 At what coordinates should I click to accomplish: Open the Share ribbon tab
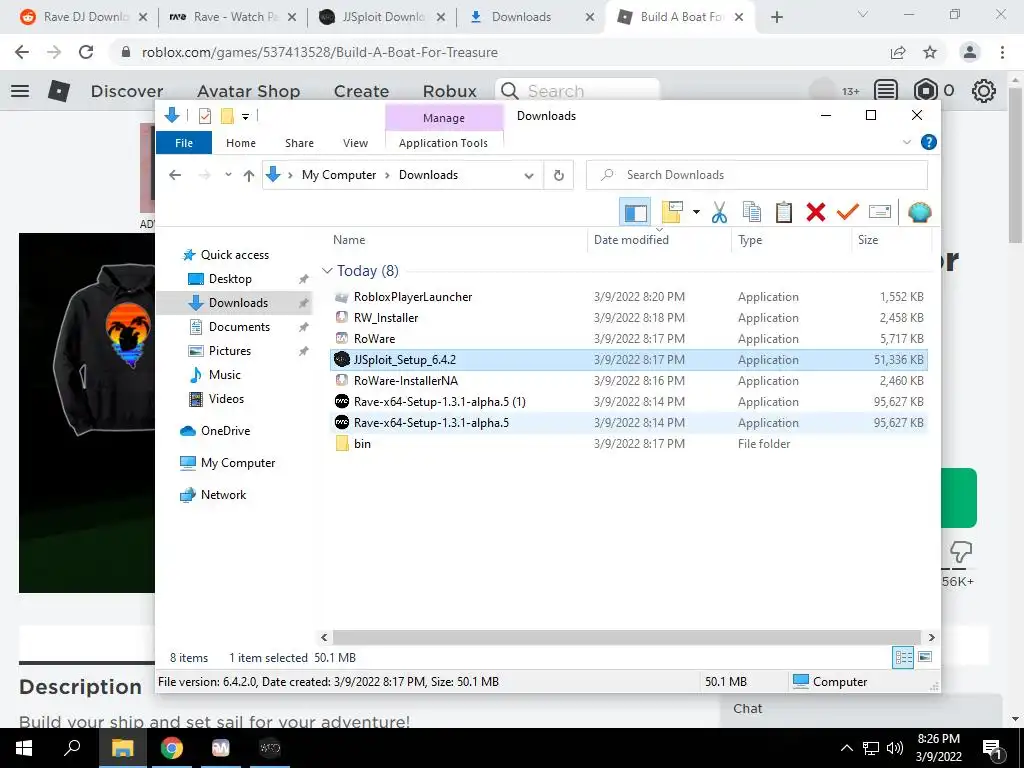click(299, 142)
